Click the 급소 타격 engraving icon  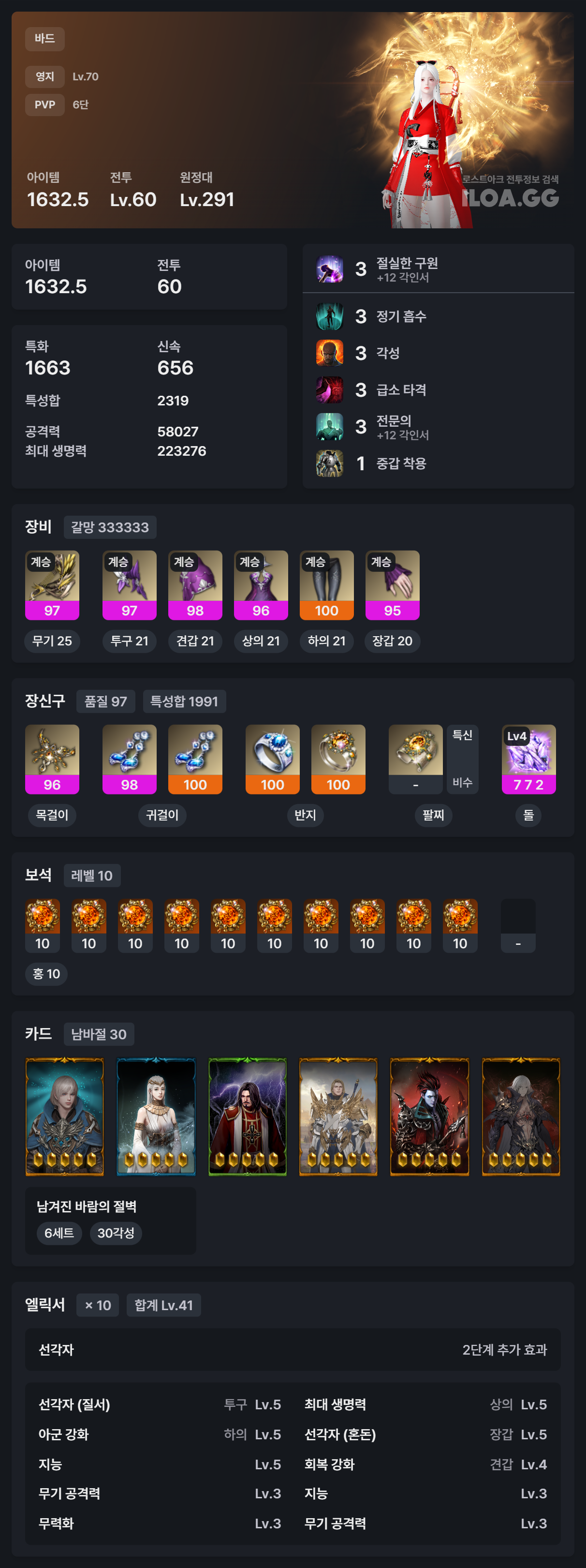coord(329,389)
